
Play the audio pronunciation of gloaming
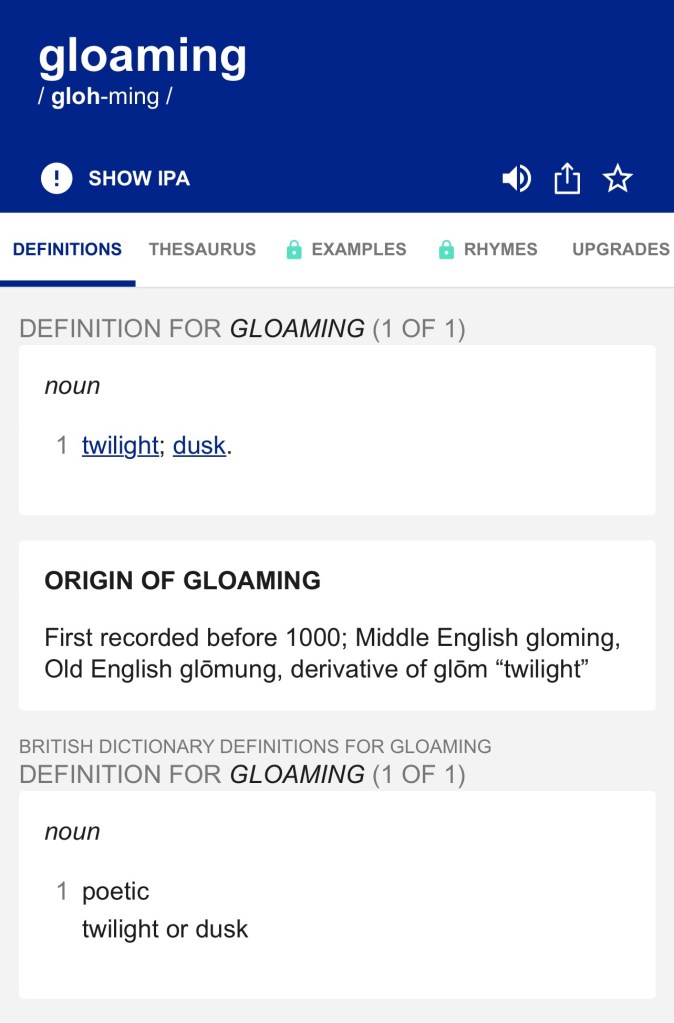516,179
